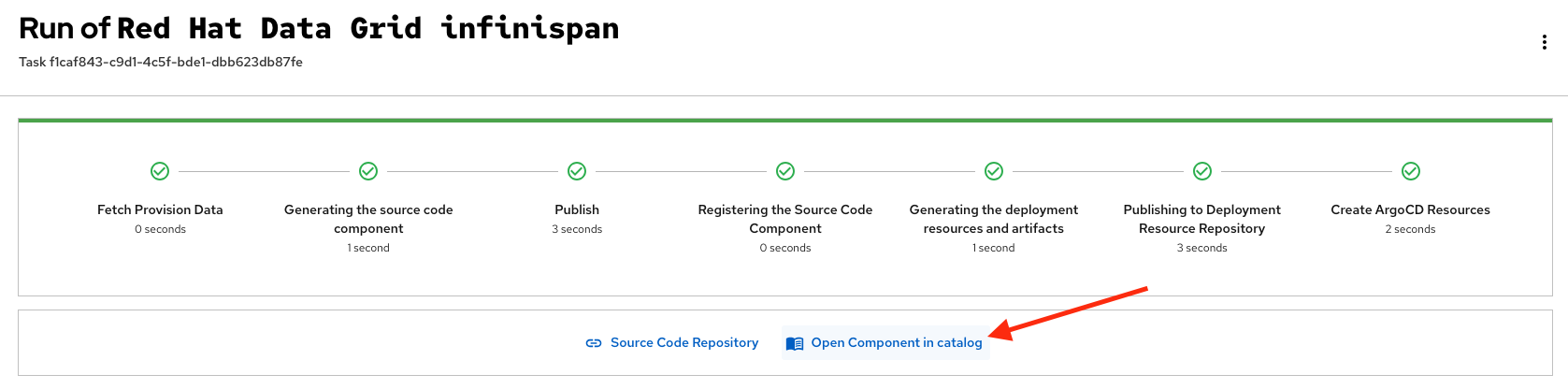Click the green progress bar above the steps

tap(785, 121)
